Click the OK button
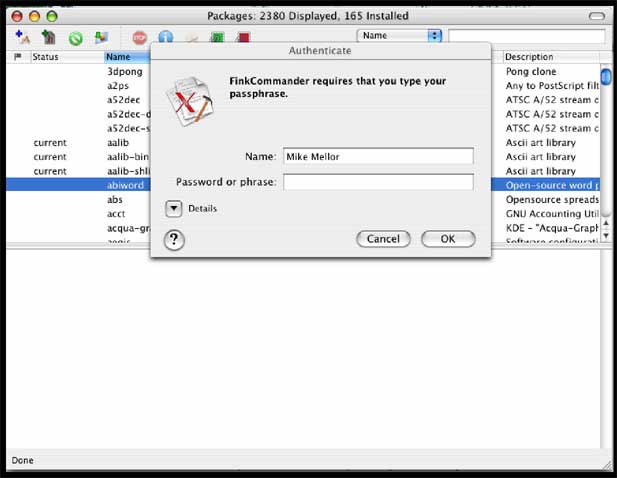The height and width of the screenshot is (478, 617). 448,239
